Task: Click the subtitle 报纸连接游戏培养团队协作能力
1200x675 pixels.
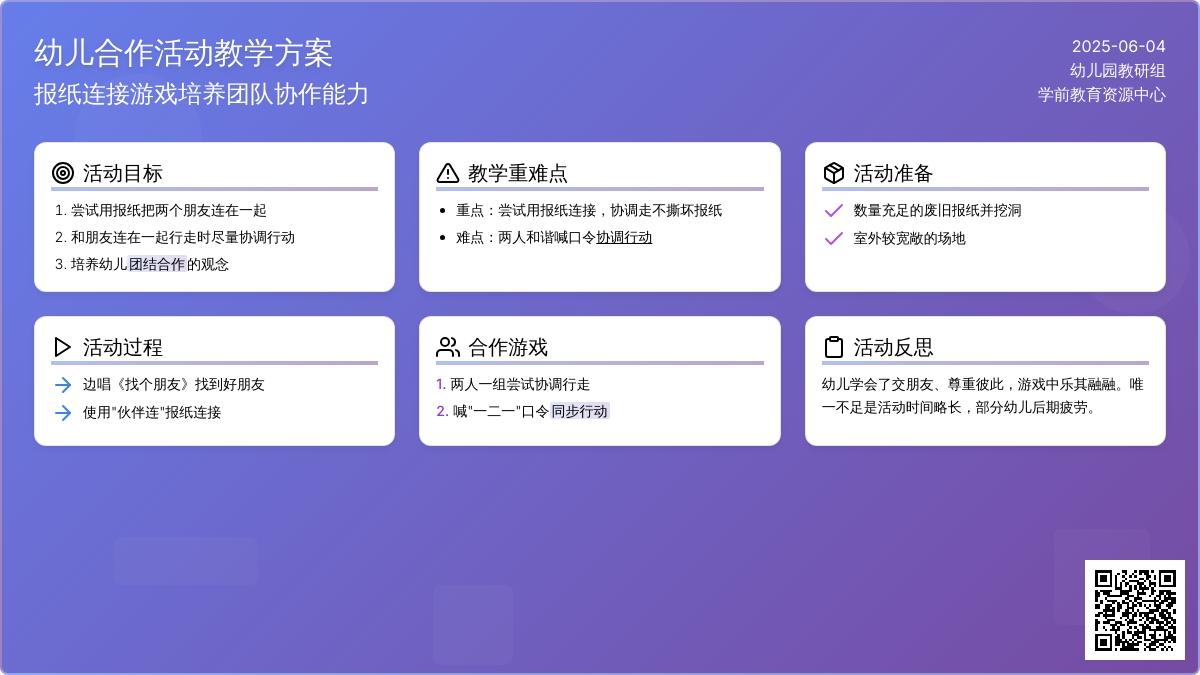Action: pyautogui.click(x=202, y=94)
